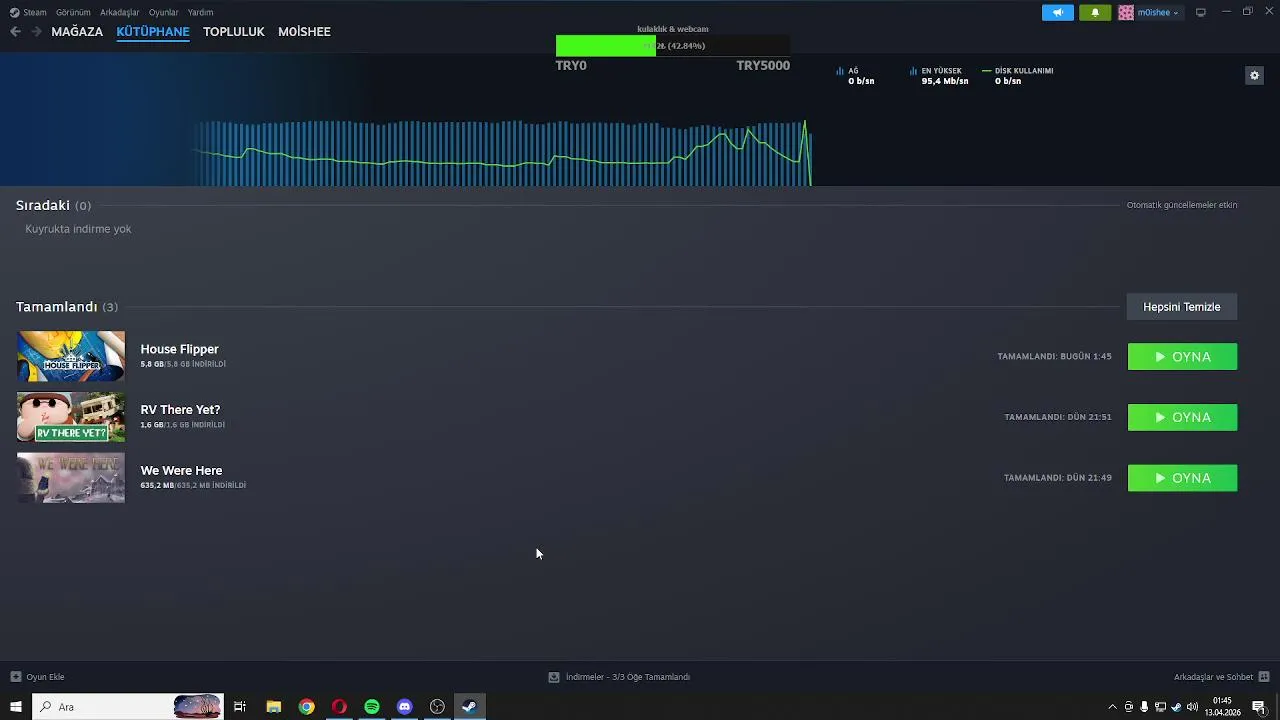Switch to the MAĞAZA tab
This screenshot has width=1280, height=720.
pos(77,32)
